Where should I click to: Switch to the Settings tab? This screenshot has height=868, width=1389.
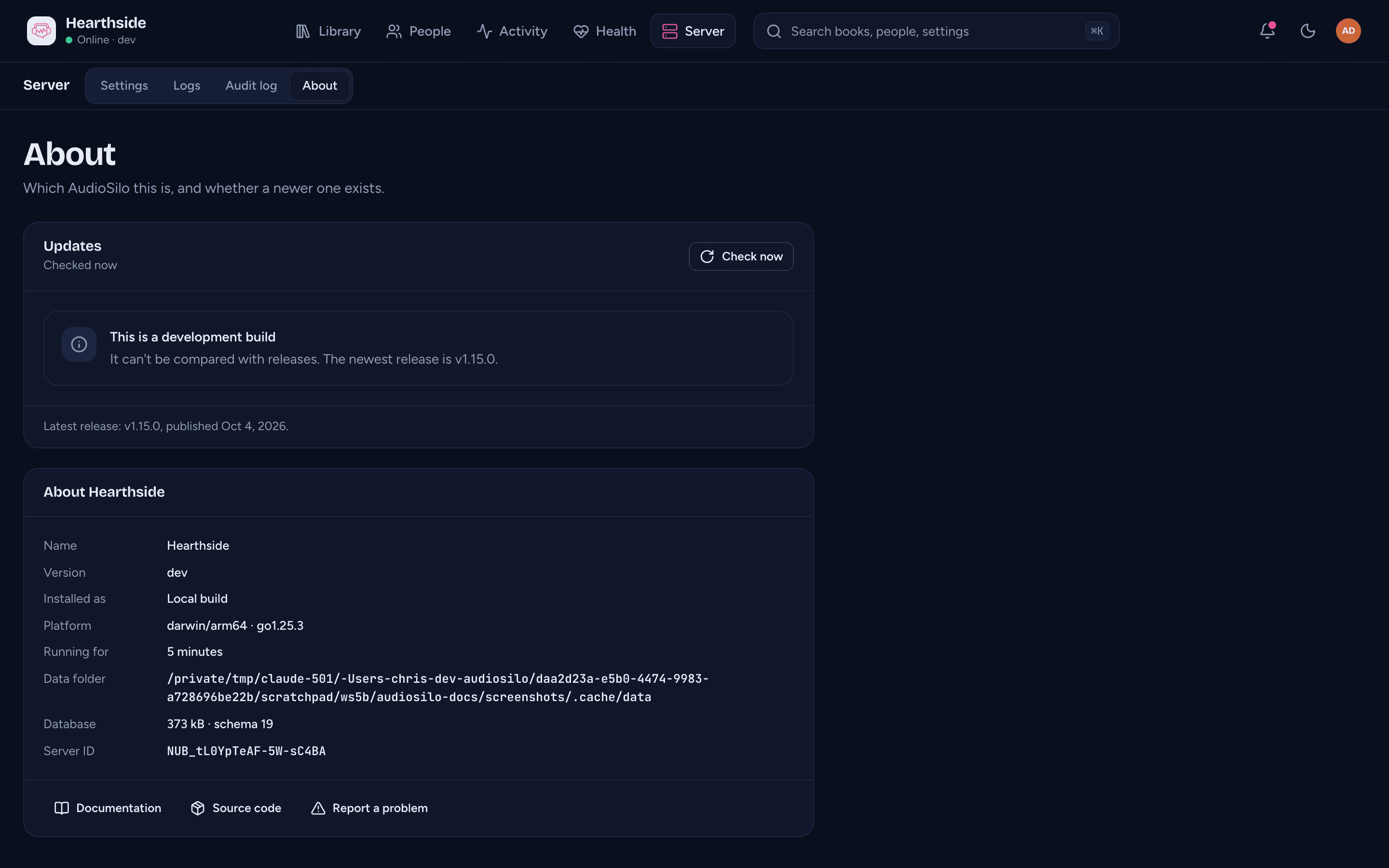pos(124,85)
